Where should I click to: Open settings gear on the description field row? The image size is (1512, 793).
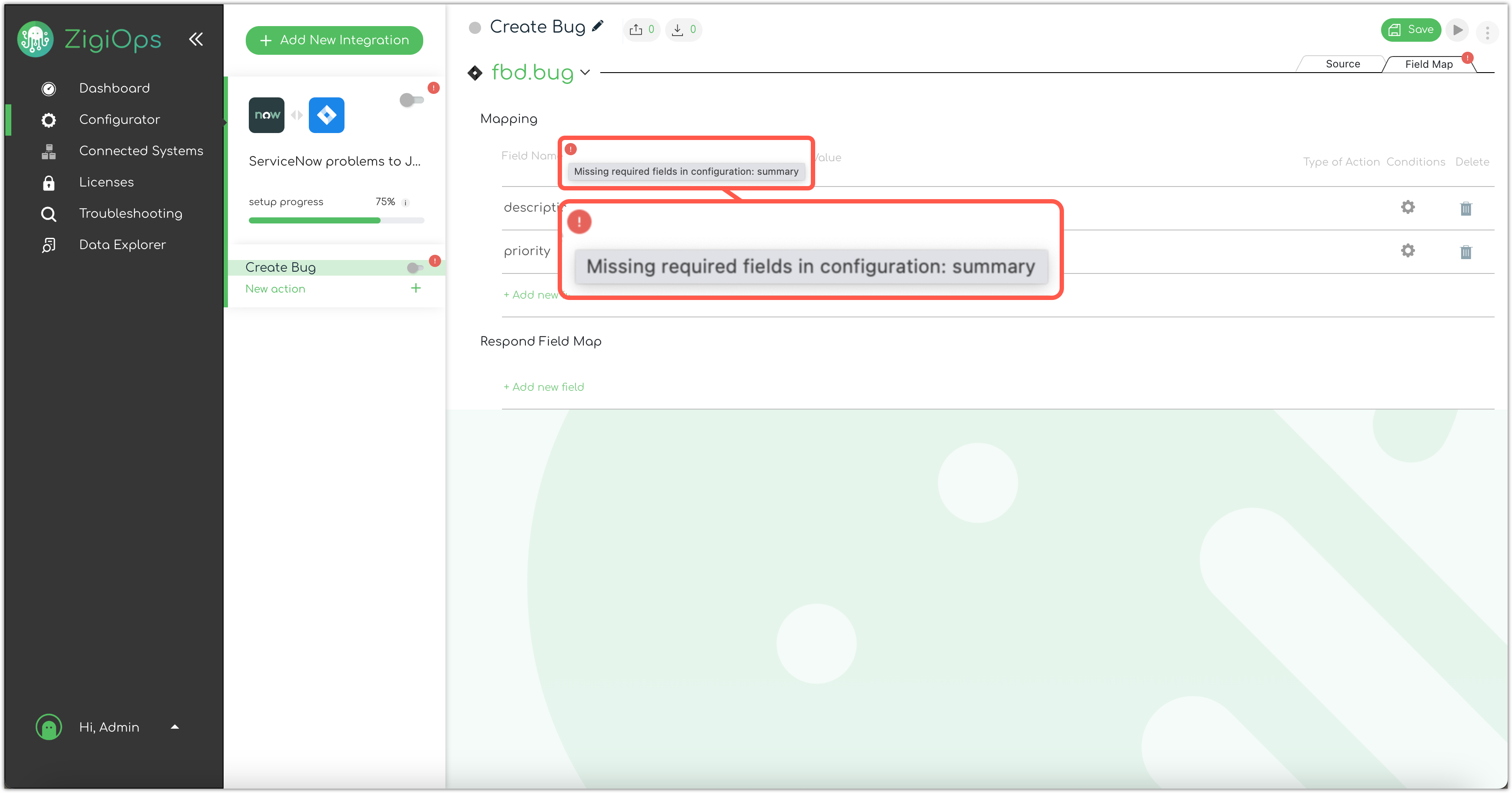(x=1408, y=208)
